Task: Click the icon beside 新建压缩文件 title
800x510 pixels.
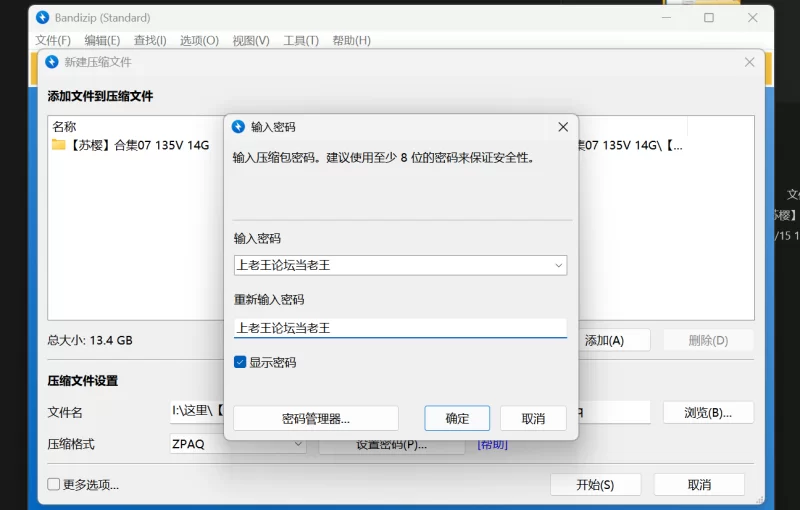Action: point(52,62)
